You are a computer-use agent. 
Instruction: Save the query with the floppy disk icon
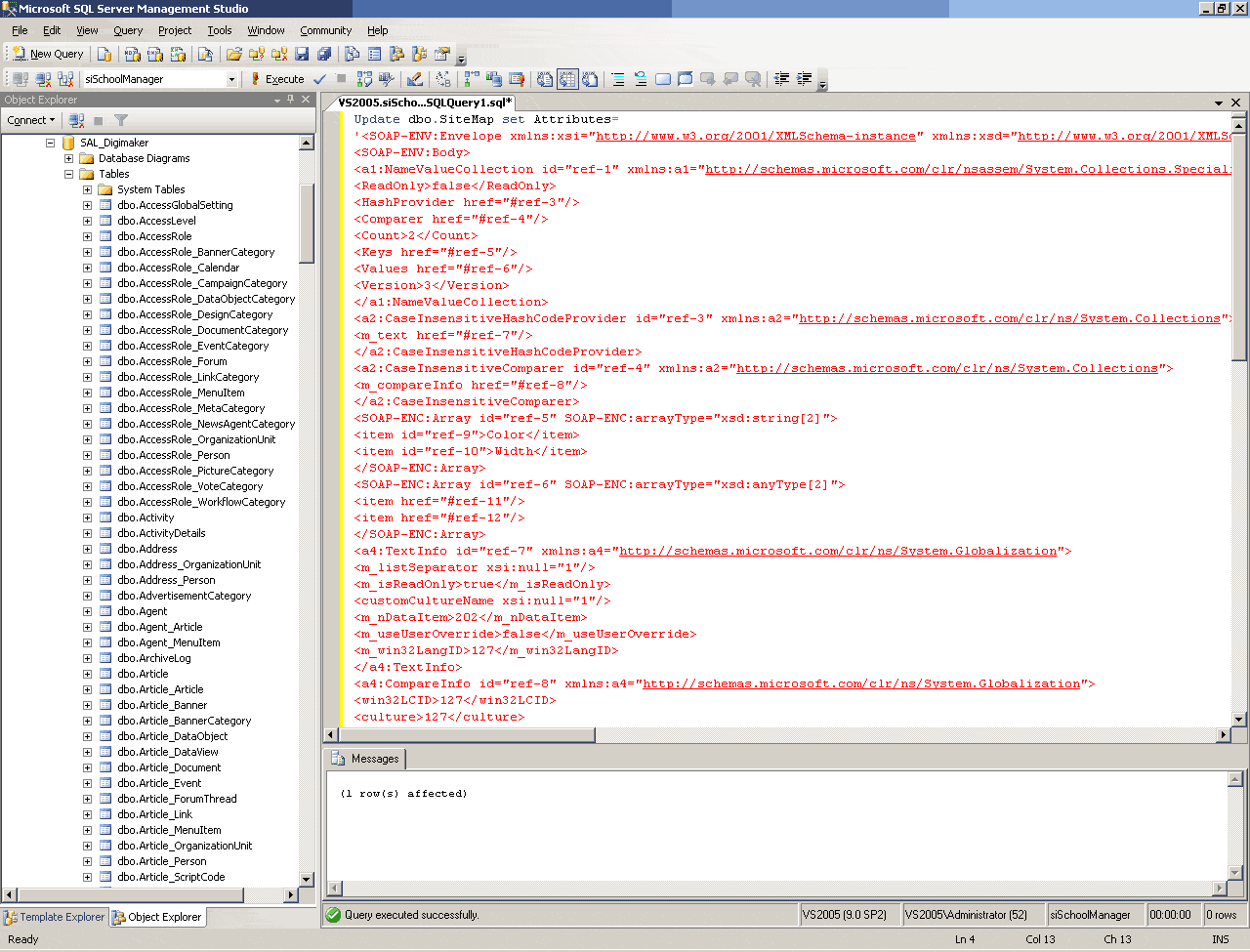coord(302,54)
